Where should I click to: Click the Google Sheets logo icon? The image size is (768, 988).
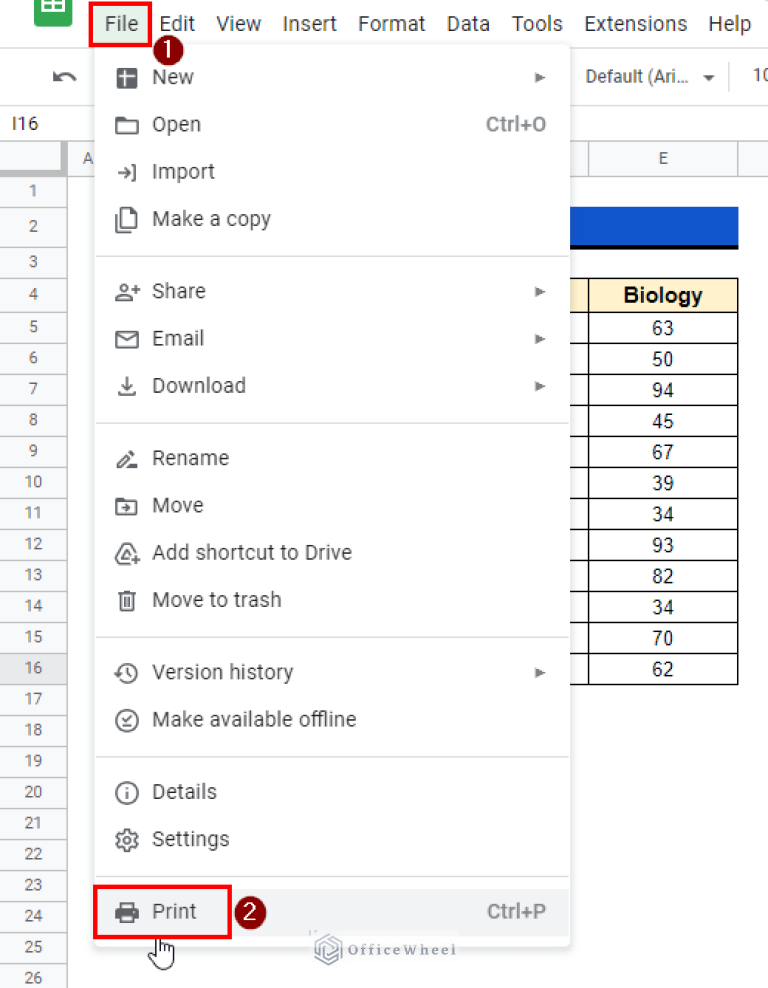tap(53, 8)
